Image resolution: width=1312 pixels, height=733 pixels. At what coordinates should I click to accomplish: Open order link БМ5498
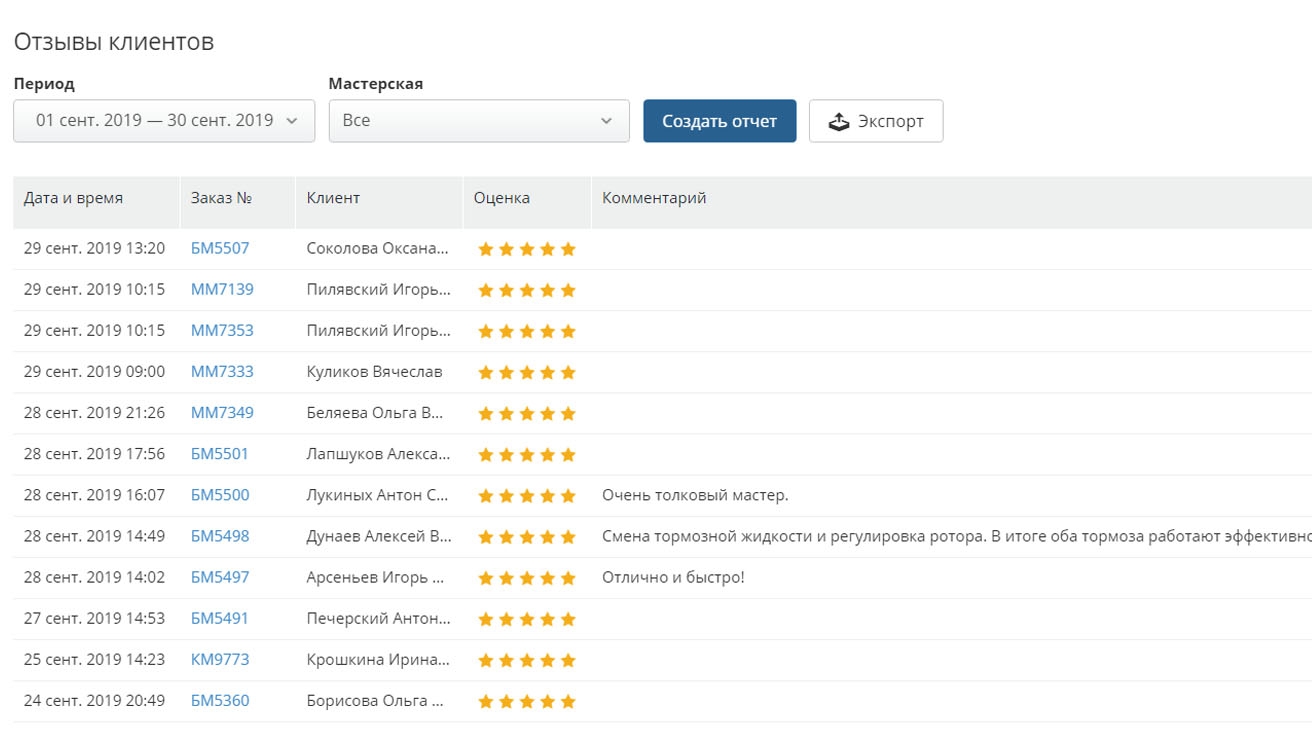pos(220,536)
